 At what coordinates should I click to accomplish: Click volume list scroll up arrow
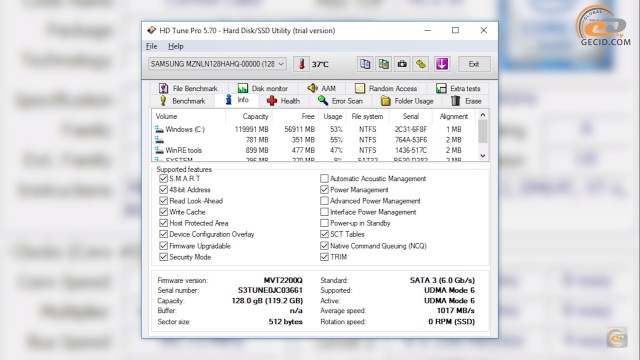point(483,115)
